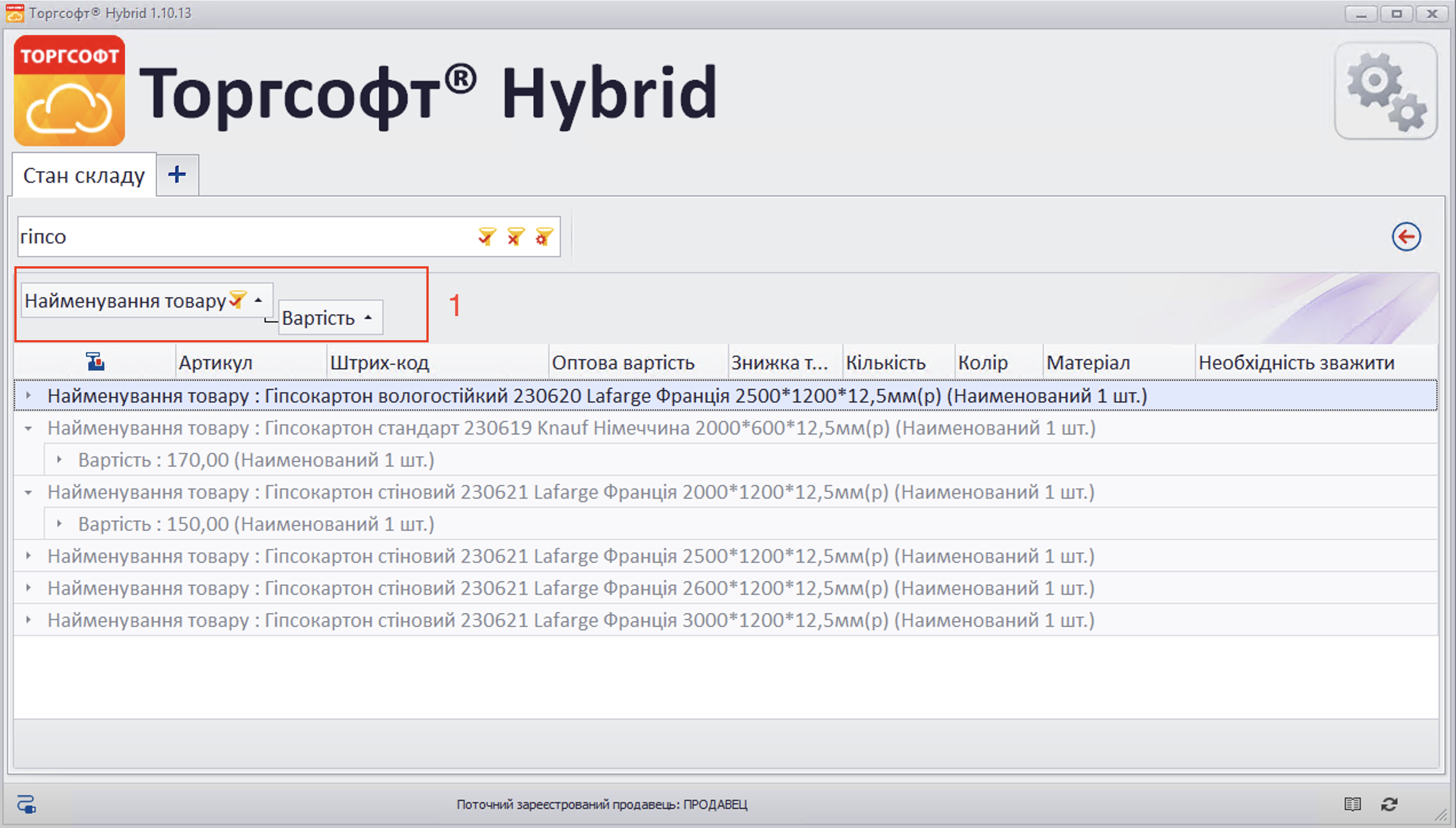Open settings with the gears icon

tap(1386, 92)
